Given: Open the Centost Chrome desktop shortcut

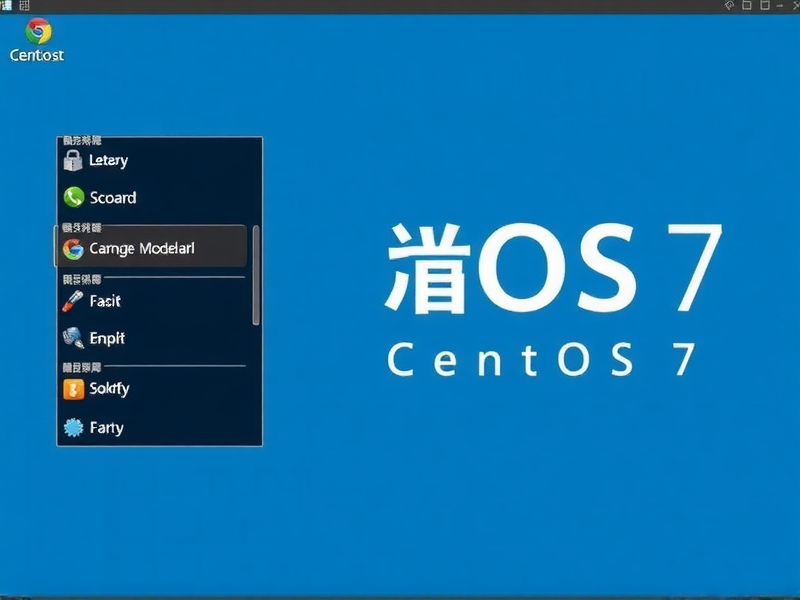Looking at the screenshot, I should click(38, 38).
